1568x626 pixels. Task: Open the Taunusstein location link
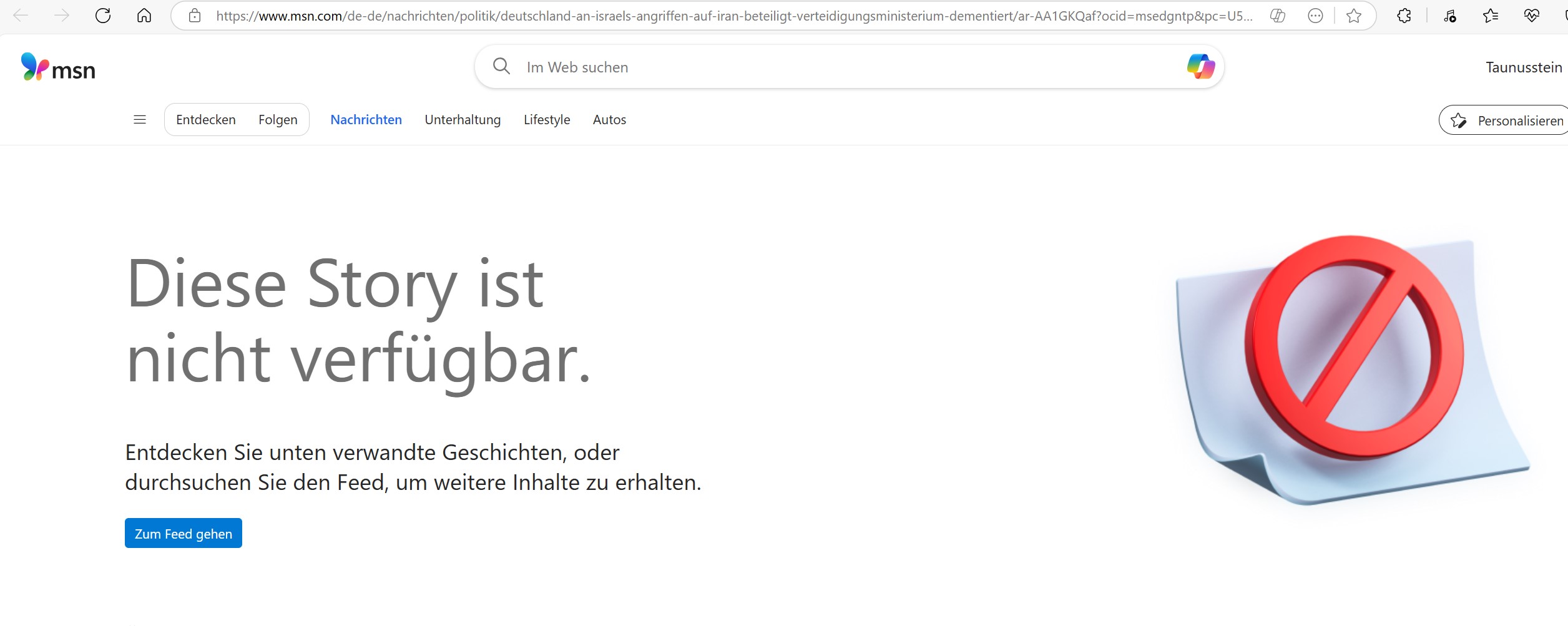pos(1524,67)
